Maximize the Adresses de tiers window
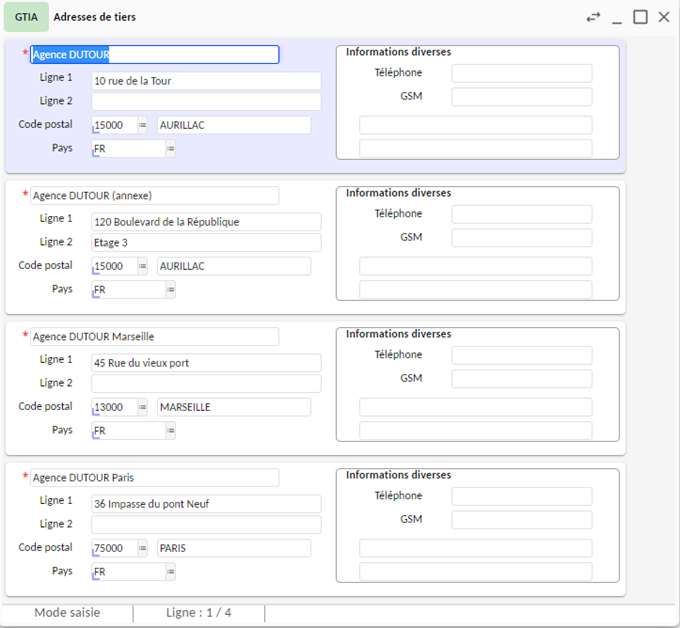680x628 pixels. 641,17
